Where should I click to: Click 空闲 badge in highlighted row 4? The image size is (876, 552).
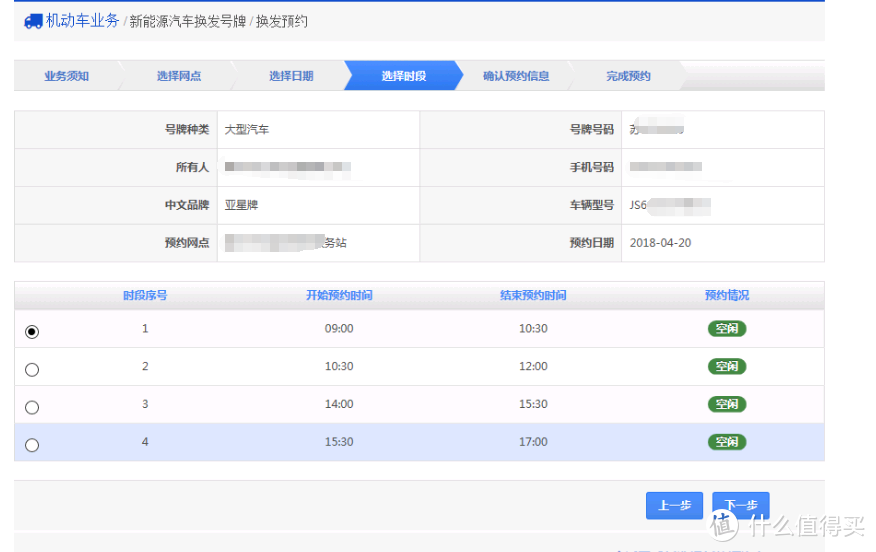pos(727,442)
